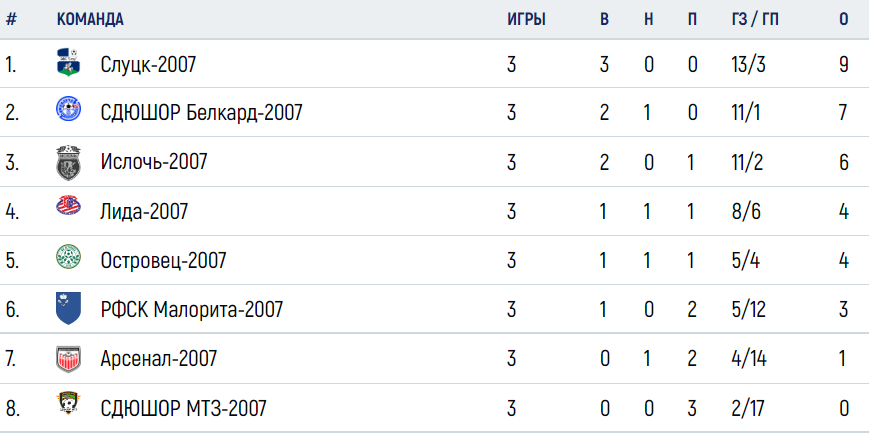Viewport: 869px width, 437px height.
Task: Open the Арсенал-2007 red striped crest
Action: click(x=68, y=359)
